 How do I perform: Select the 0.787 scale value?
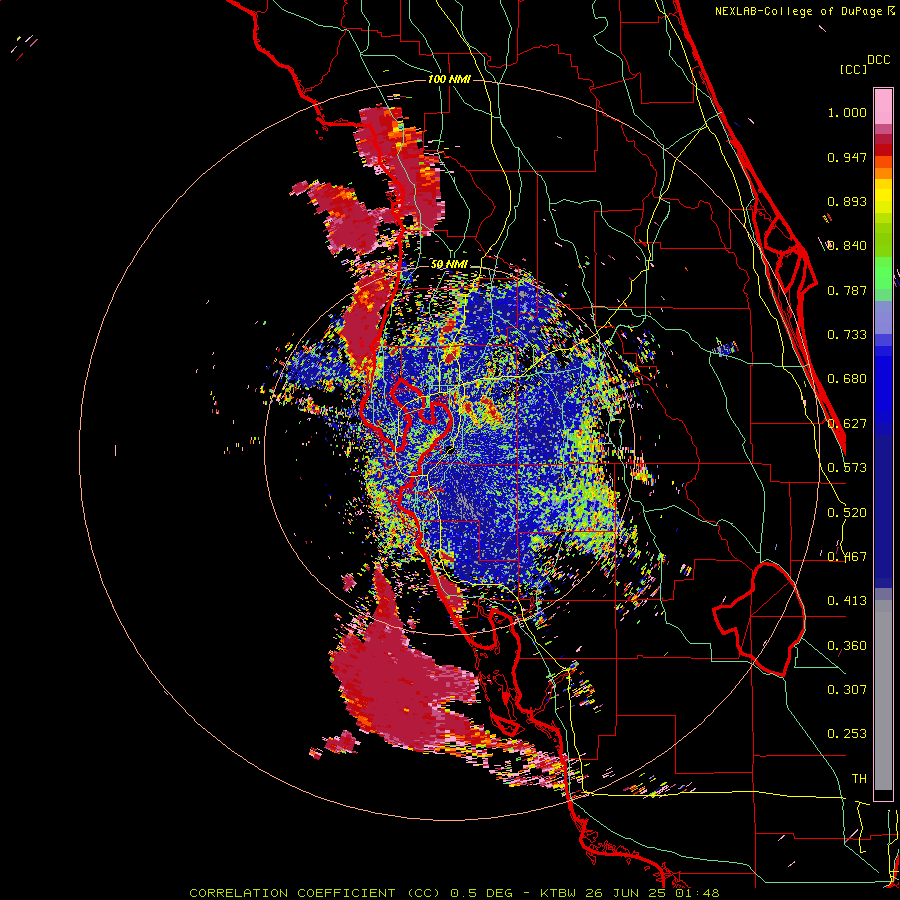click(x=847, y=290)
